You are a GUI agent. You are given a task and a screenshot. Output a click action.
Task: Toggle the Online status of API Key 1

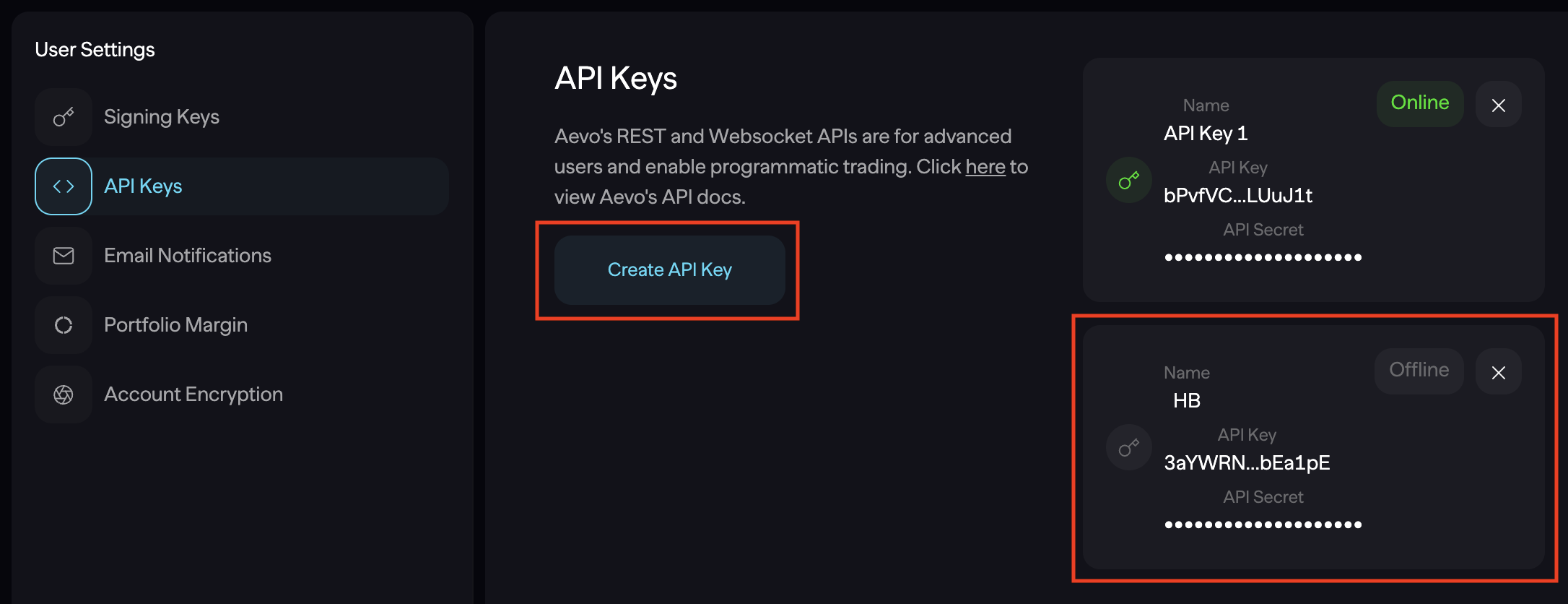pos(1419,103)
